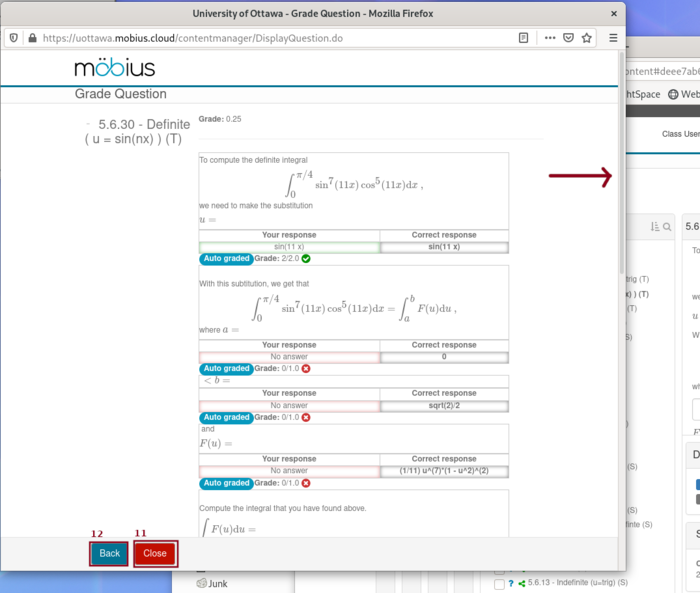The image size is (700, 593).
Task: Click search magnifier icon in background window
Action: 667,227
